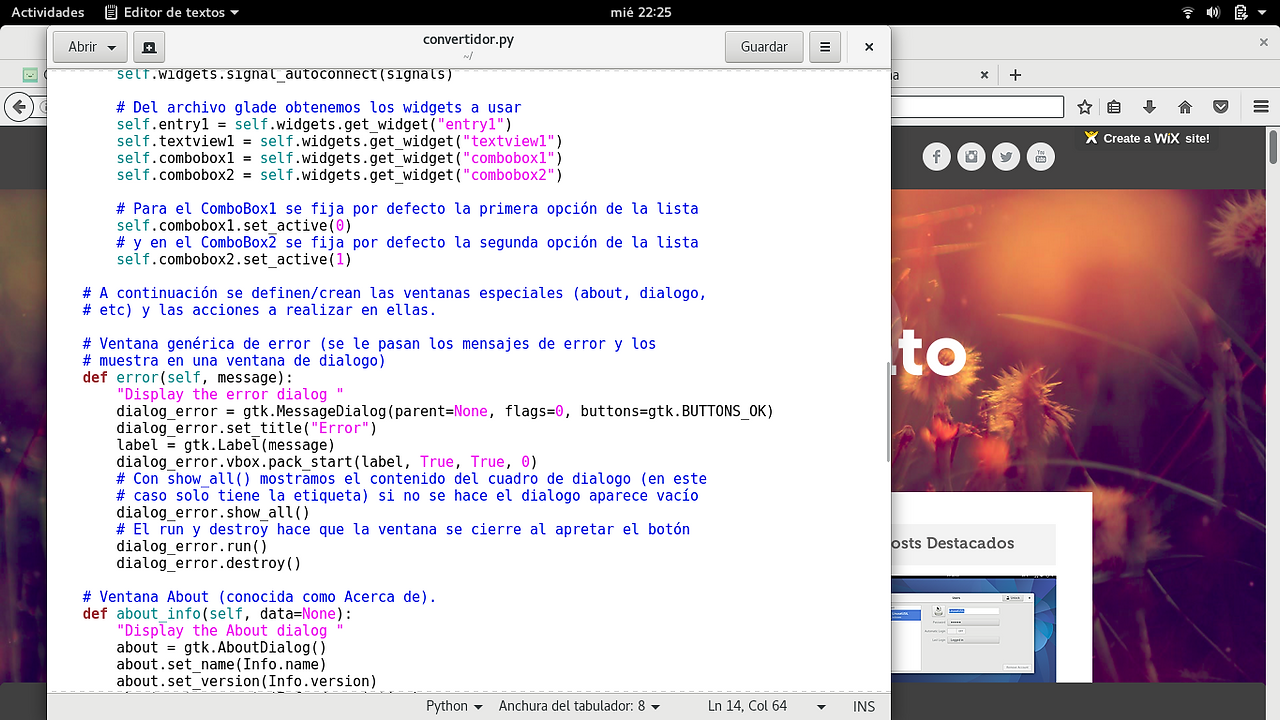
Task: Go back in the browser window
Action: 17,107
